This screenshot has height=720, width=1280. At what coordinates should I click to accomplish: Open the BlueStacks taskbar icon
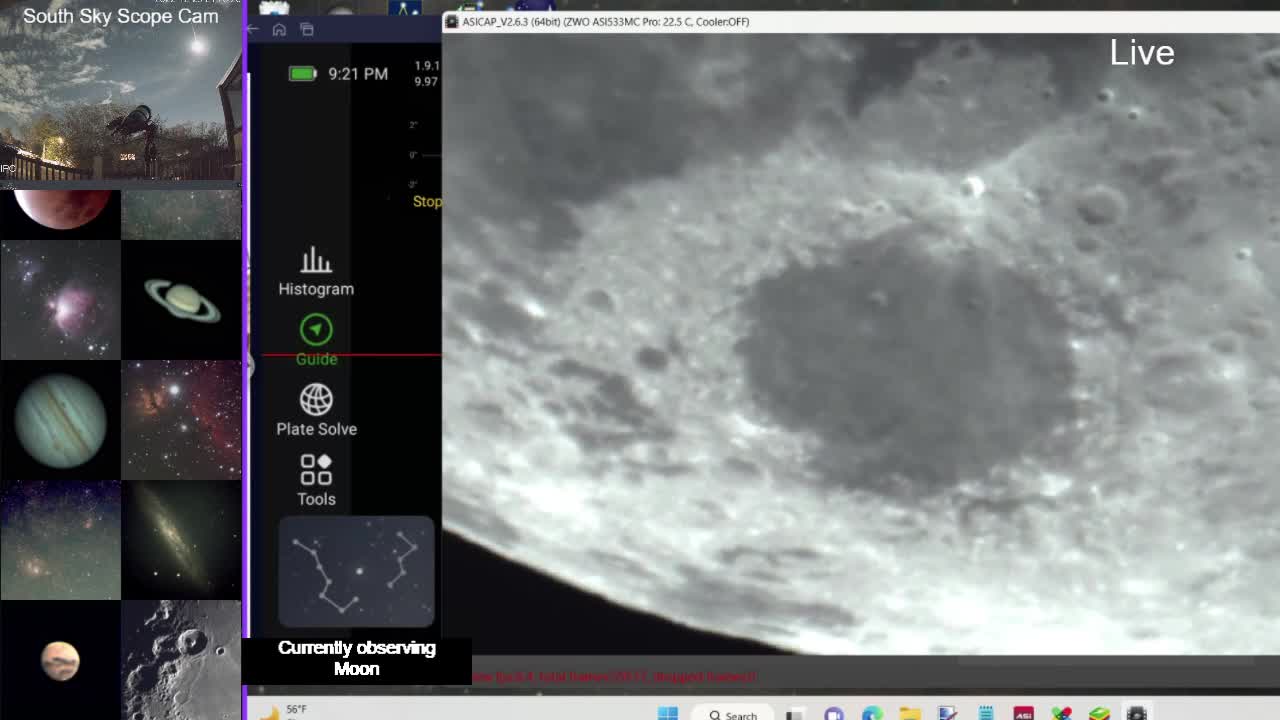tap(1099, 714)
